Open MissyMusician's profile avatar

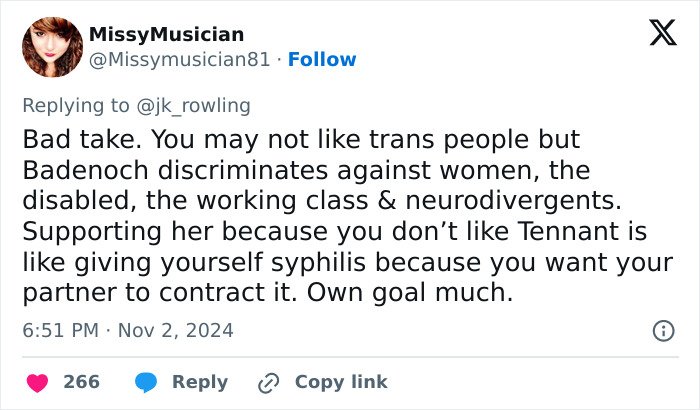pos(52,47)
